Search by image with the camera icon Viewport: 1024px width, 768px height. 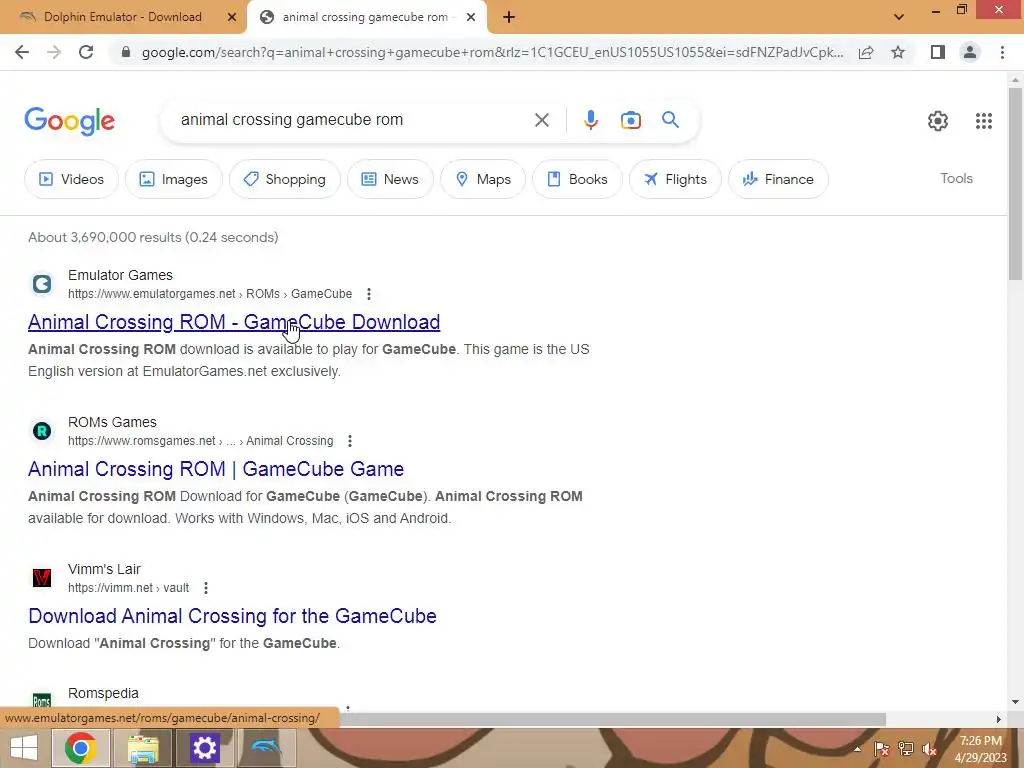pos(630,120)
